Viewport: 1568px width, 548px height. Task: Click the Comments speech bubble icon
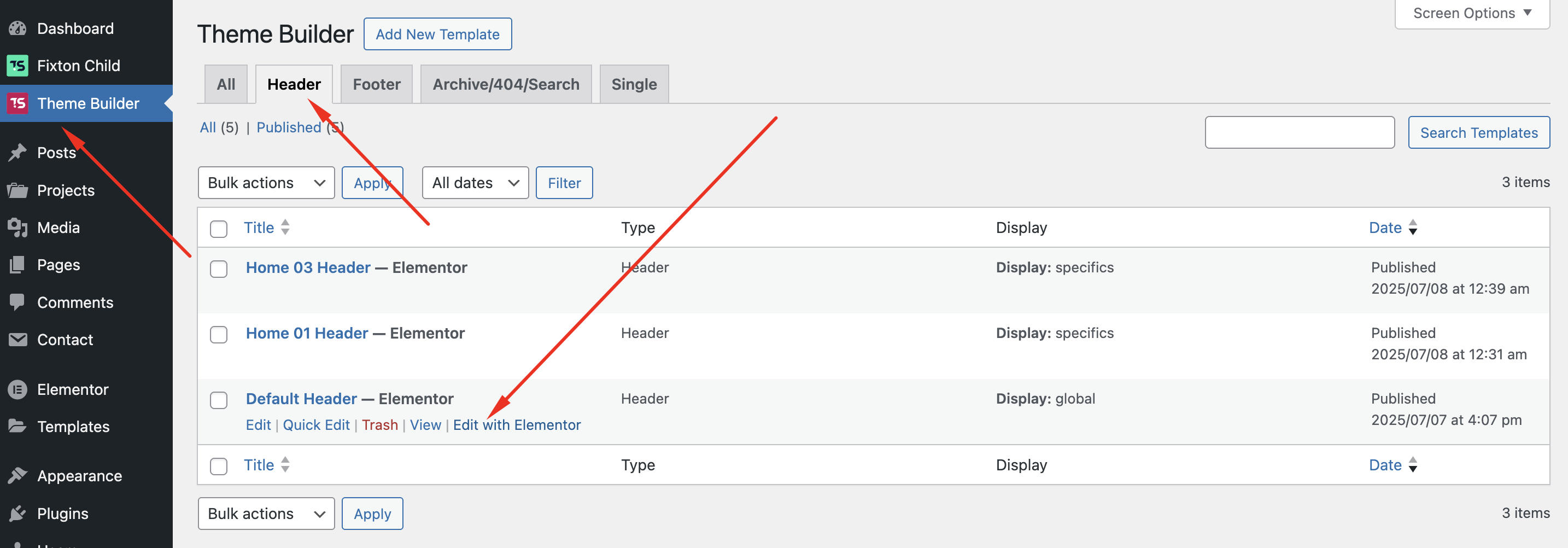[17, 302]
